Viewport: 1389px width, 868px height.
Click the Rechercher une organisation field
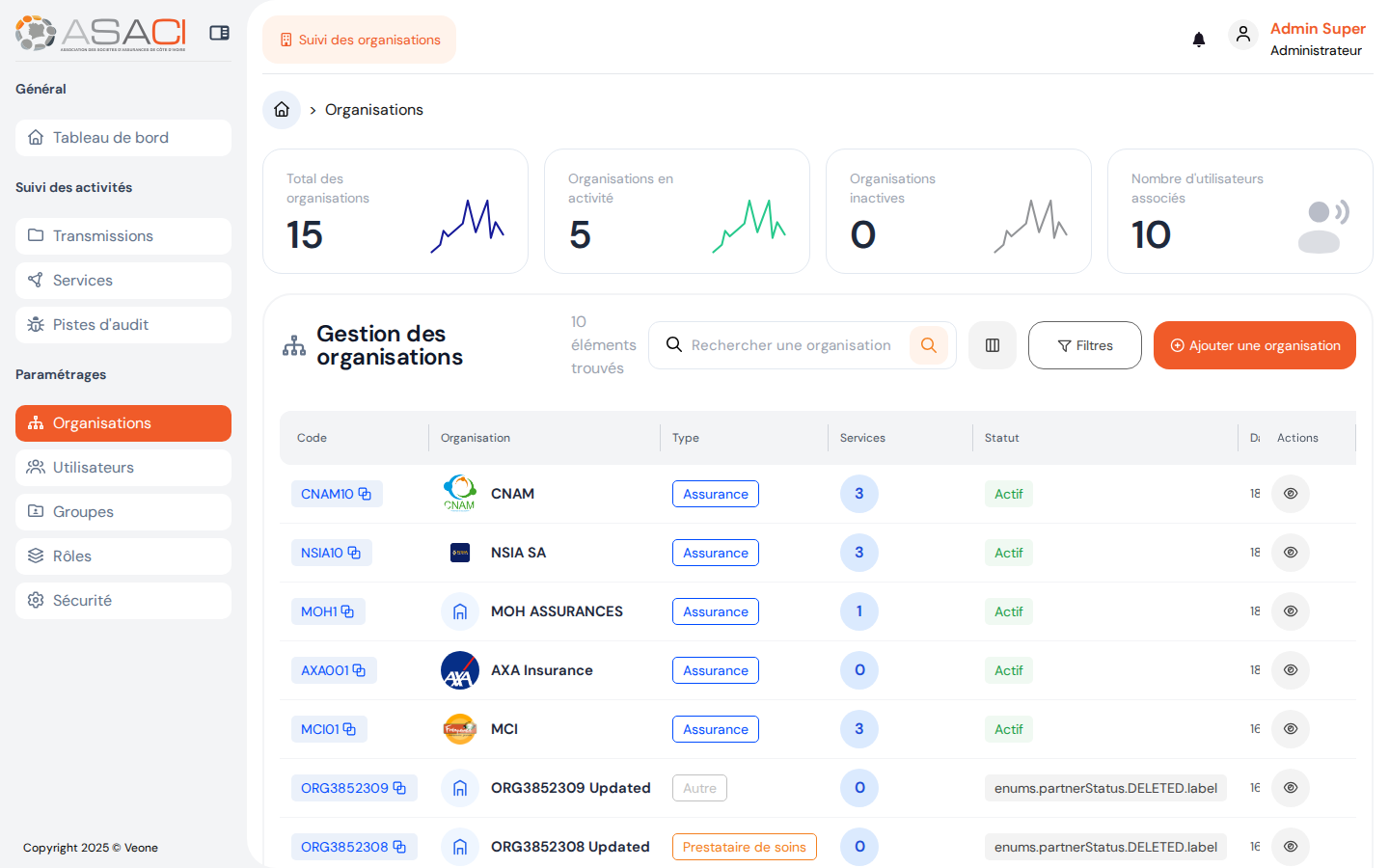[791, 345]
